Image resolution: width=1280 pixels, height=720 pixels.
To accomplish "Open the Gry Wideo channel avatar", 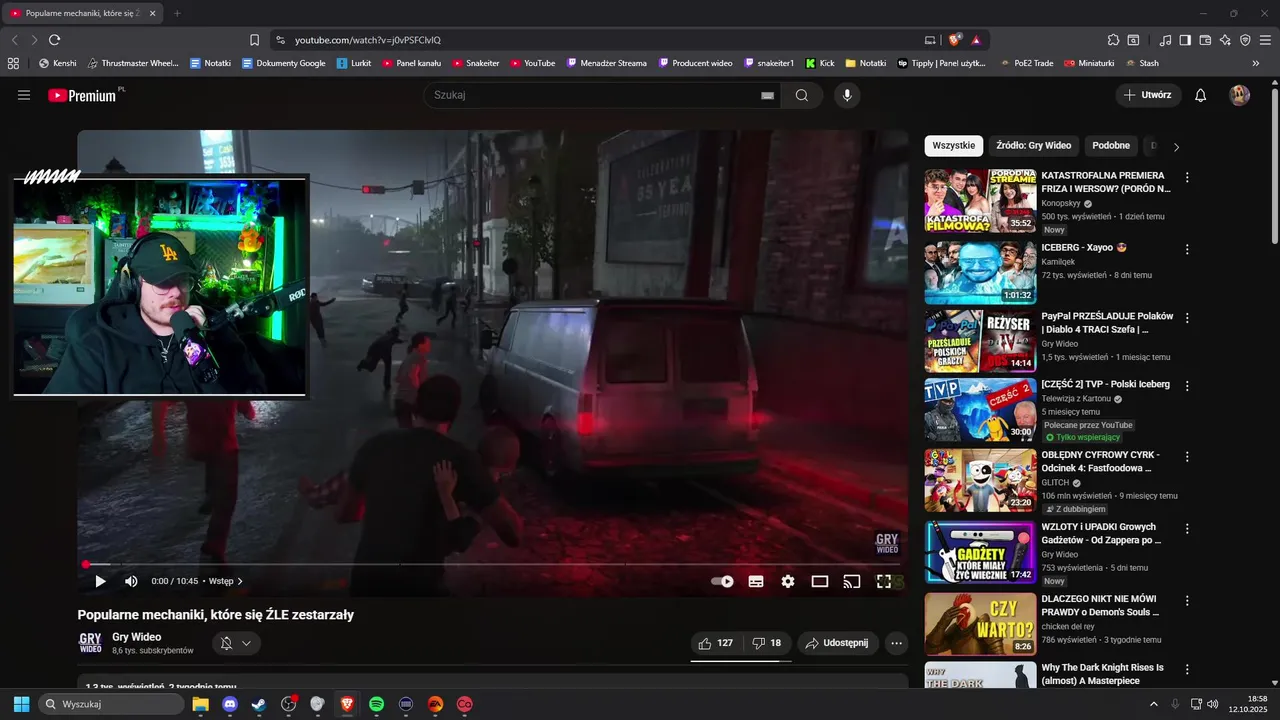I will 90,643.
